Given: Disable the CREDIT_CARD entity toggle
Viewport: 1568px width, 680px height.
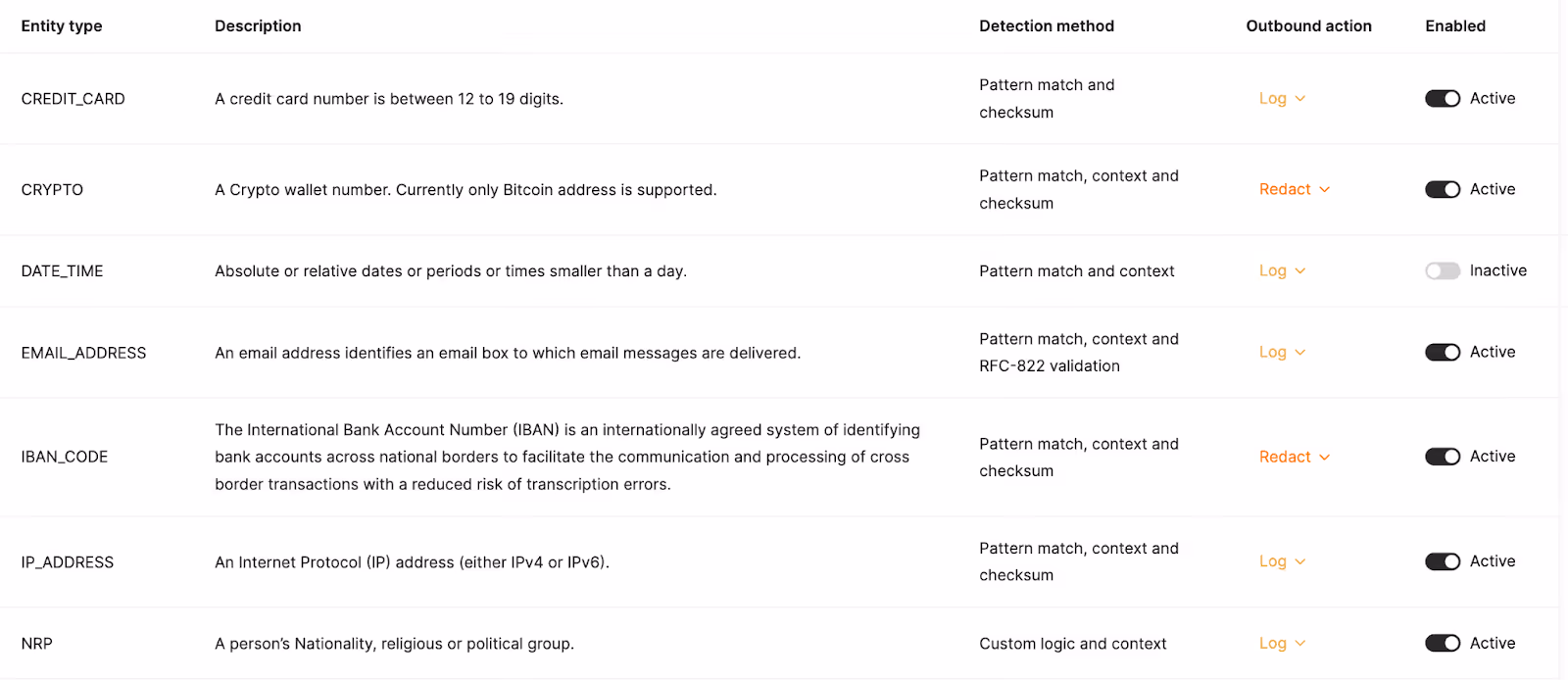Looking at the screenshot, I should click(x=1443, y=98).
